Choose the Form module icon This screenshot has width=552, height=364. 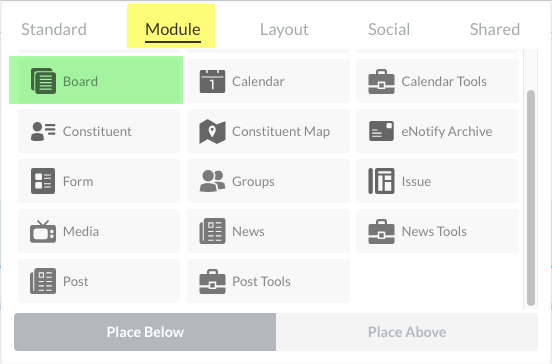(x=43, y=181)
